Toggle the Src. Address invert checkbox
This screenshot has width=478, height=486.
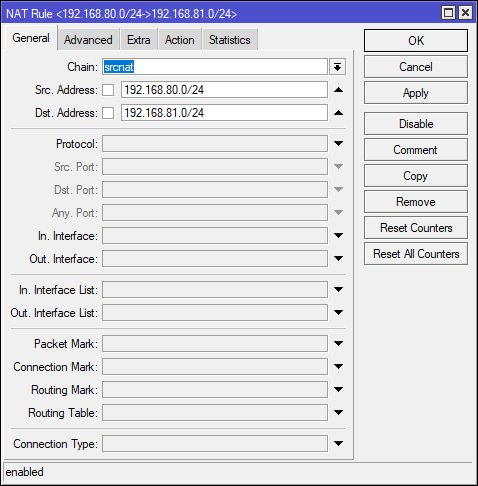[108, 90]
